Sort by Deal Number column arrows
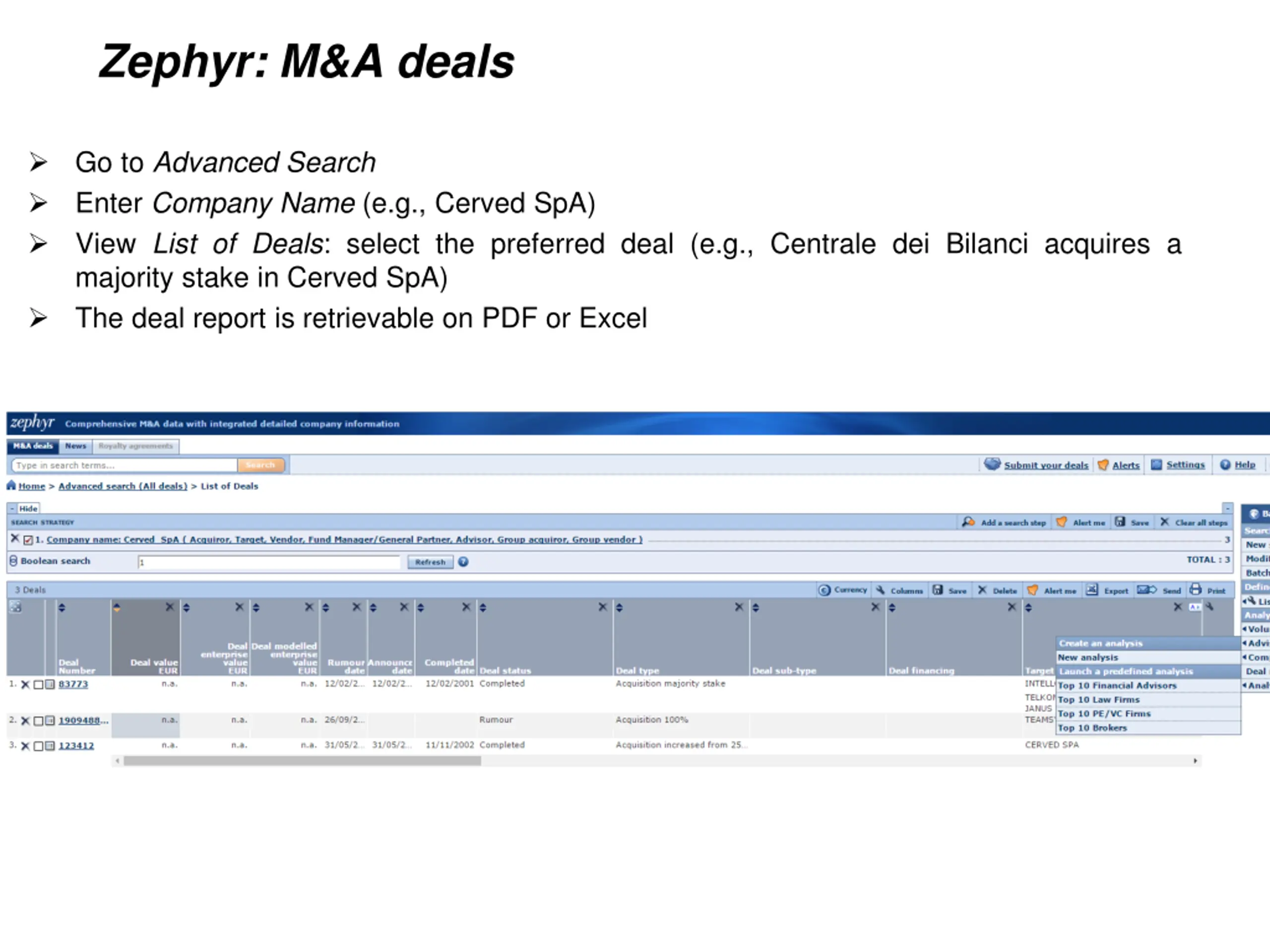1270x952 pixels. pos(62,608)
